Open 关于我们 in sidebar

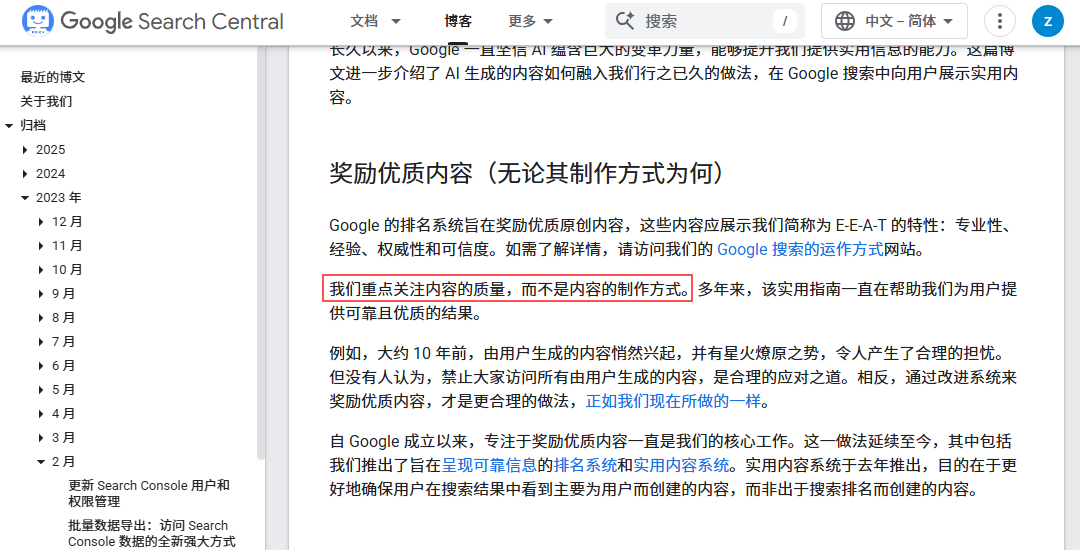(x=46, y=101)
